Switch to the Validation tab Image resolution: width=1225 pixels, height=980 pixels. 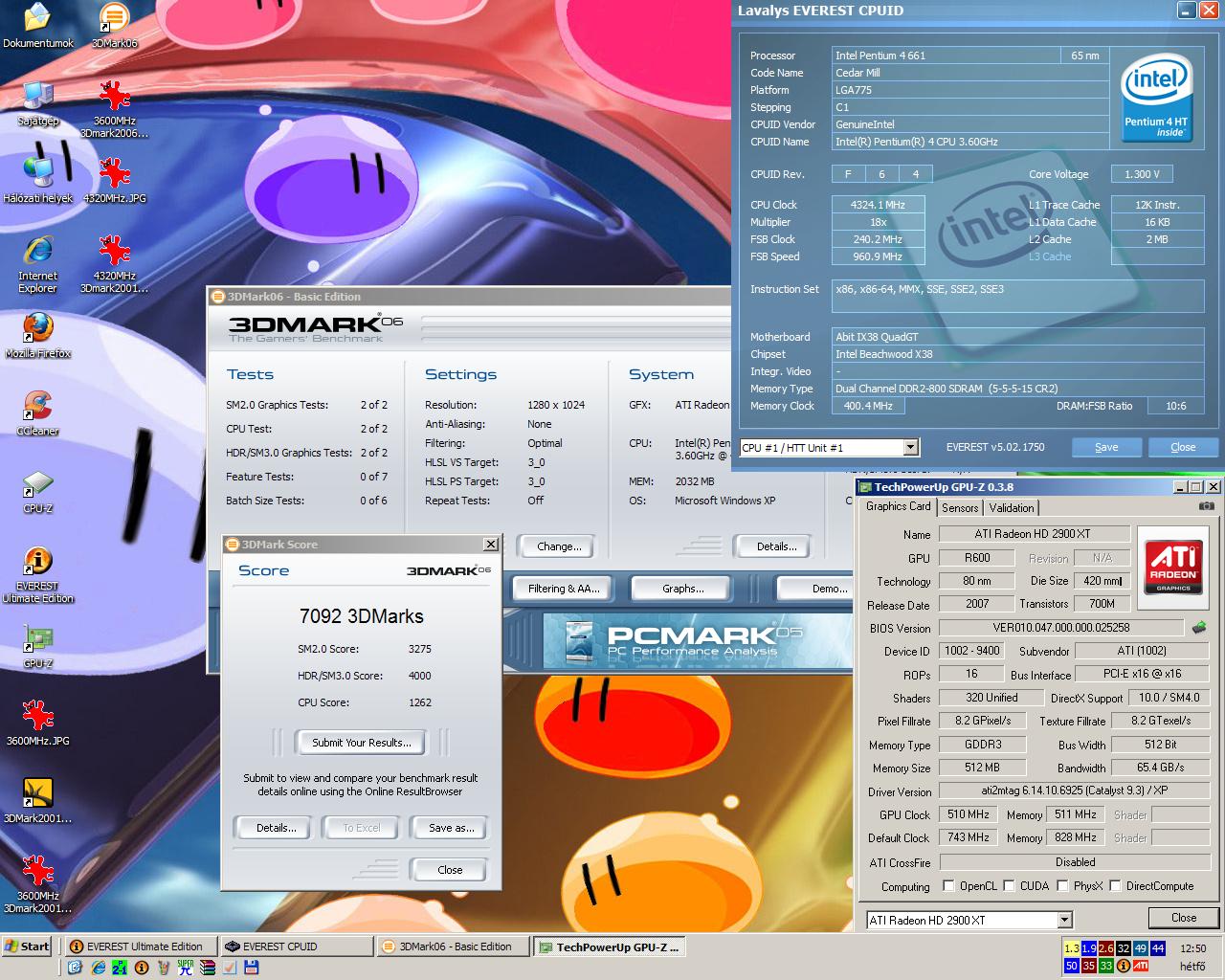[1012, 508]
